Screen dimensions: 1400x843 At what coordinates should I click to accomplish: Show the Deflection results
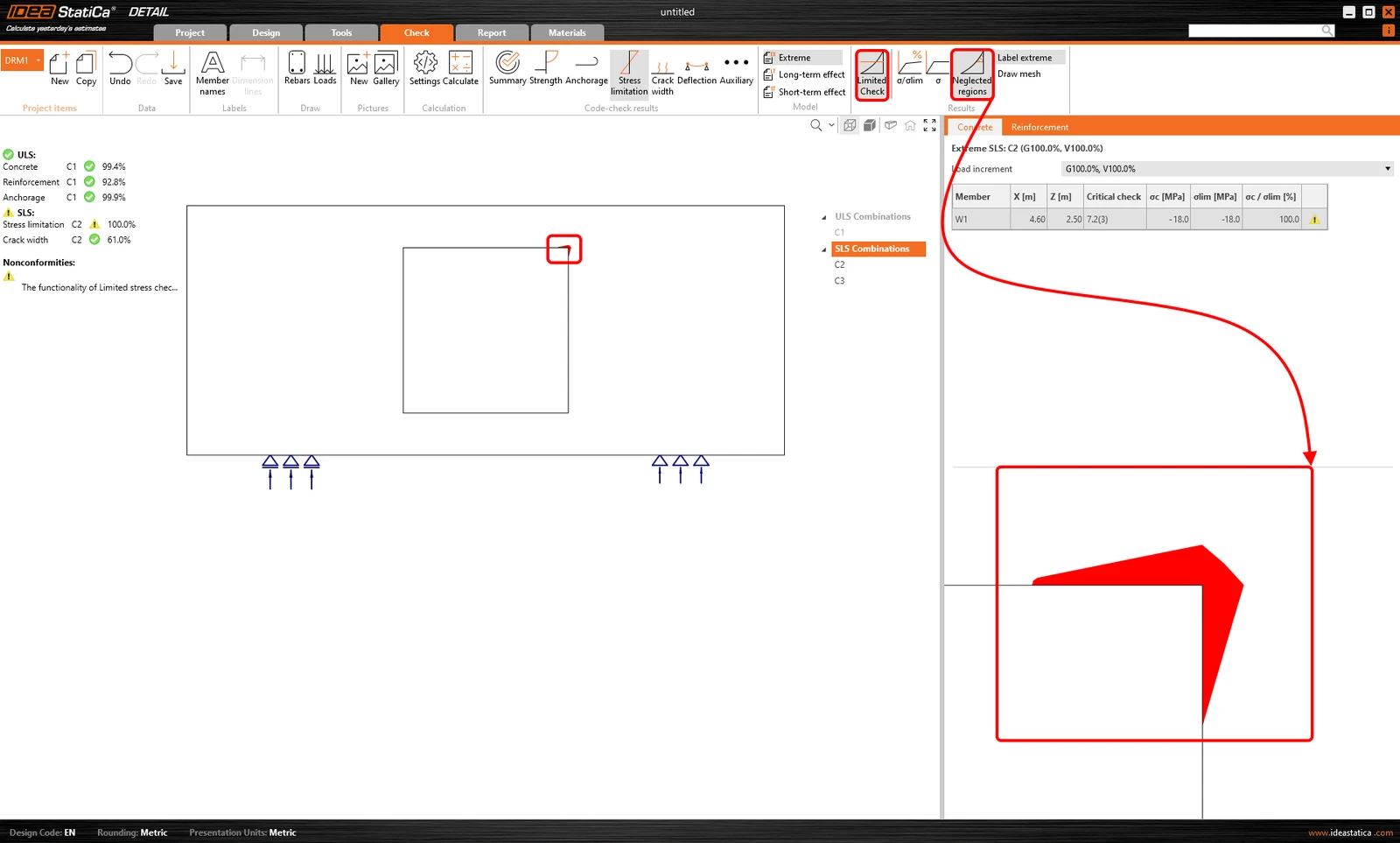click(x=696, y=68)
